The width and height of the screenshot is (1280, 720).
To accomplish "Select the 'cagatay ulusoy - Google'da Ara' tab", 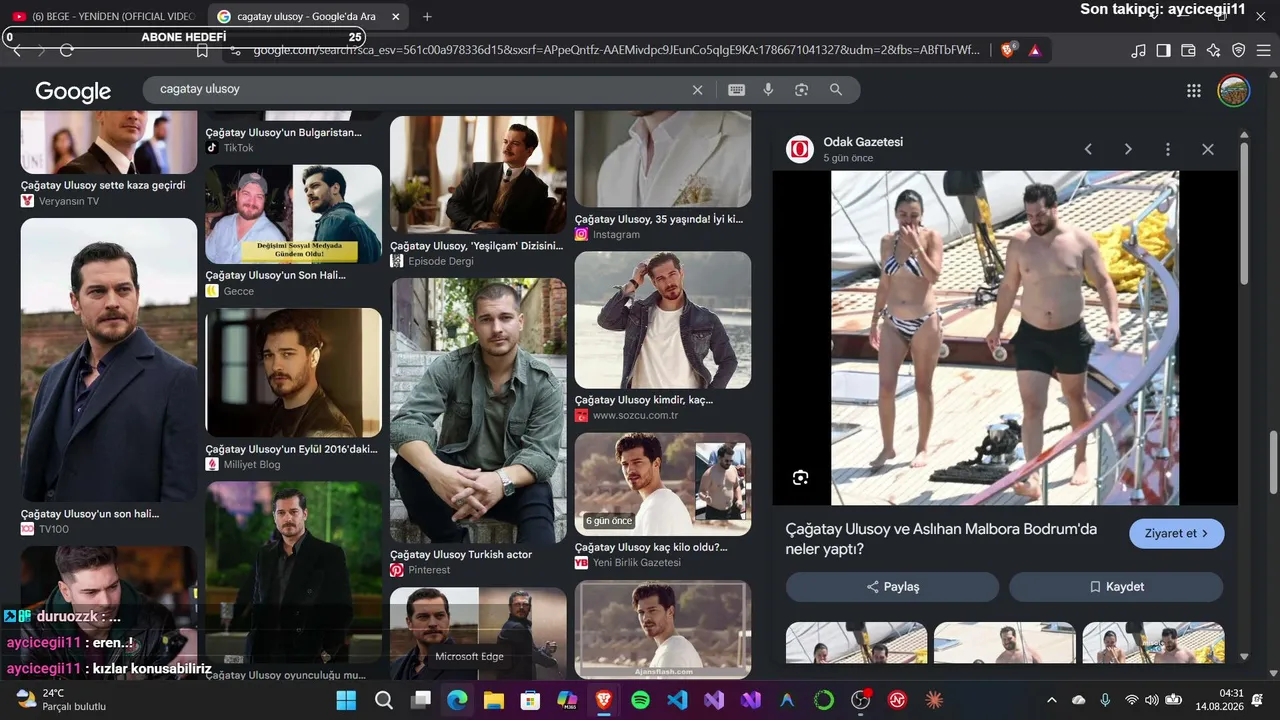I will coord(310,16).
